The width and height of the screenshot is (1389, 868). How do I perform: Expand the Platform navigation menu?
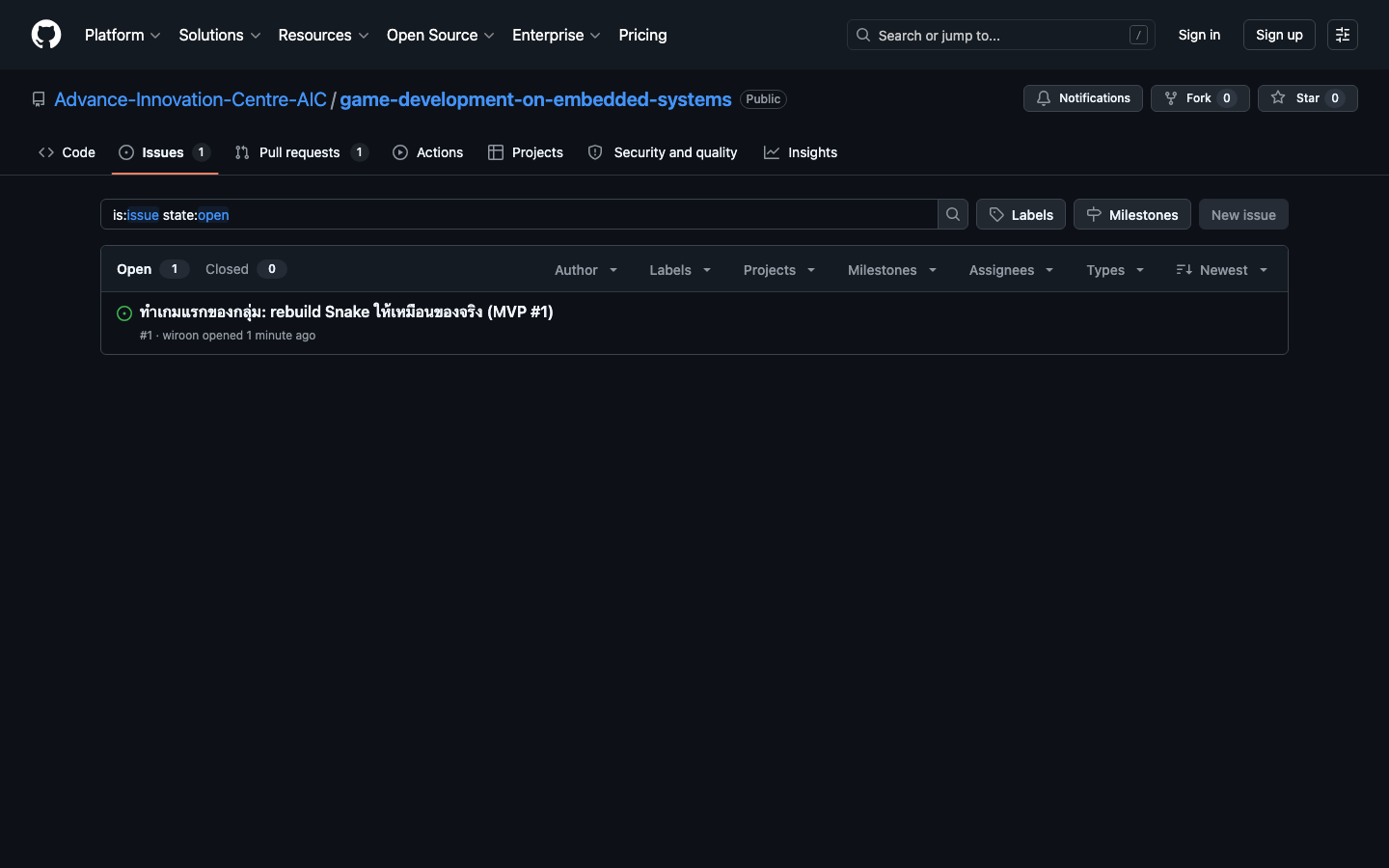coord(123,35)
